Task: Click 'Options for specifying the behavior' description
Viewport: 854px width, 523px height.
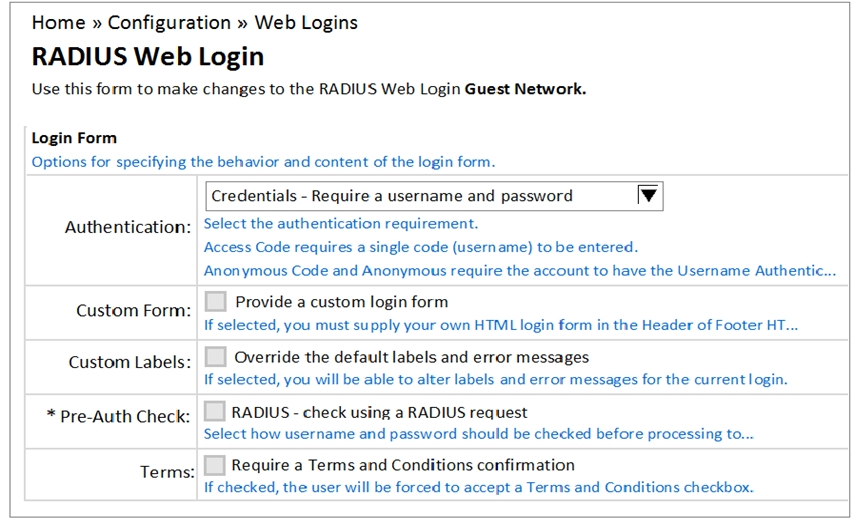Action: pos(263,162)
